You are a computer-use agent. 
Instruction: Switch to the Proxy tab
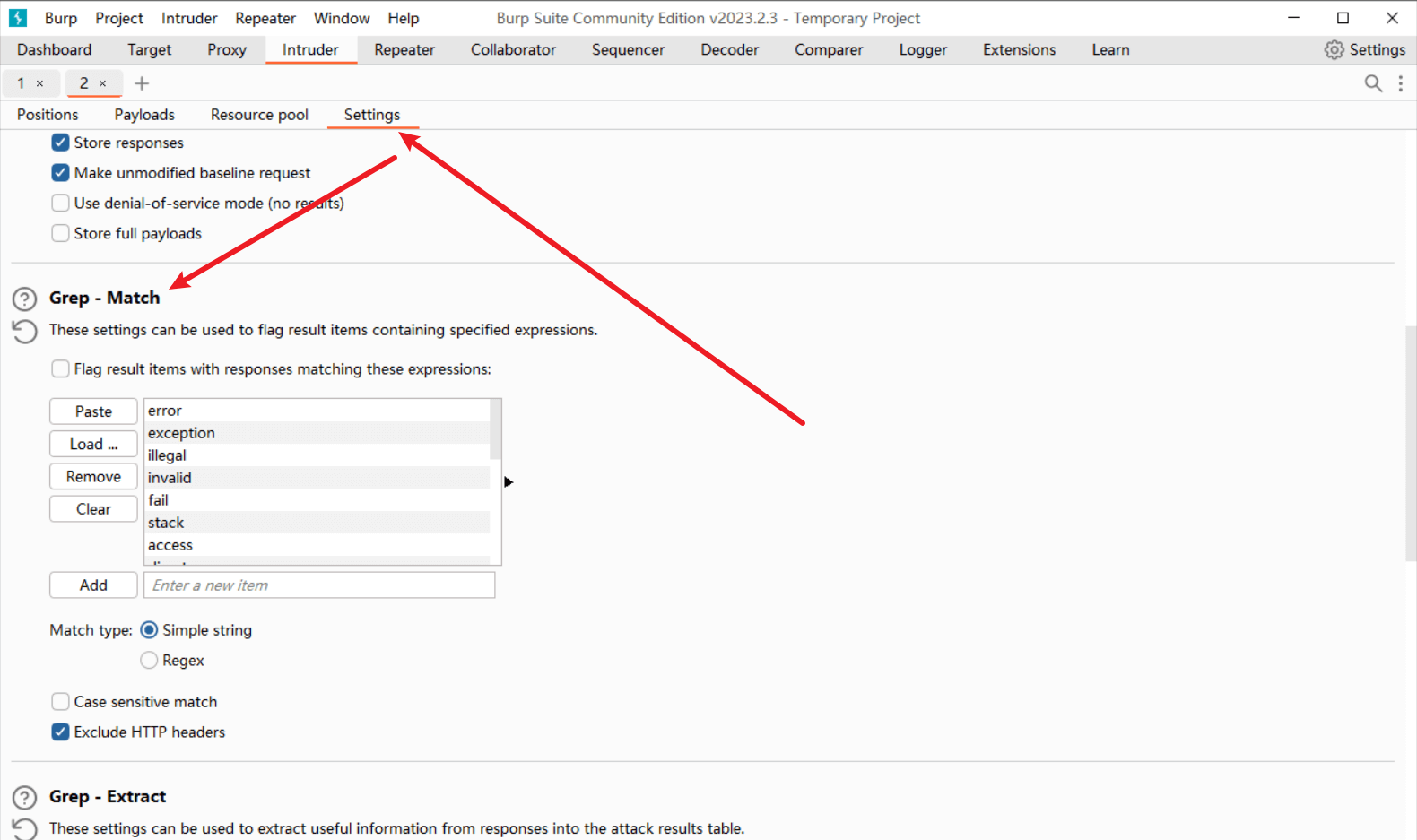click(x=227, y=50)
